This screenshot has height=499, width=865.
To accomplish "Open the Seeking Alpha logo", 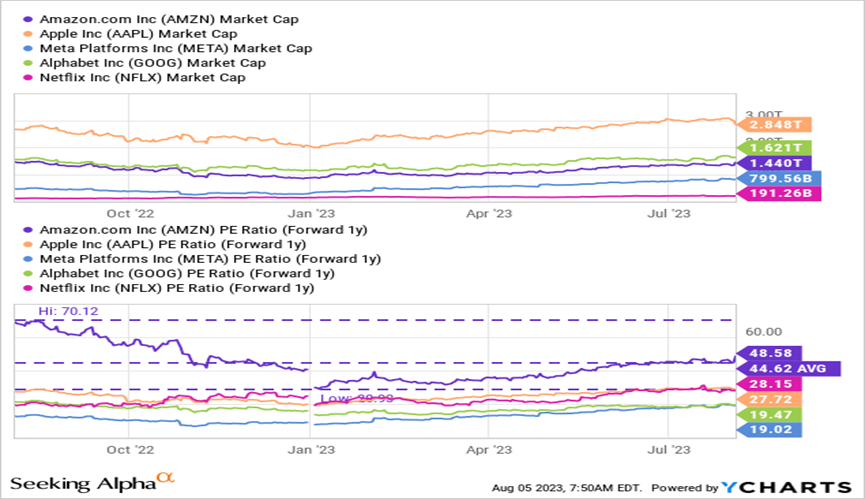I will tap(92, 482).
